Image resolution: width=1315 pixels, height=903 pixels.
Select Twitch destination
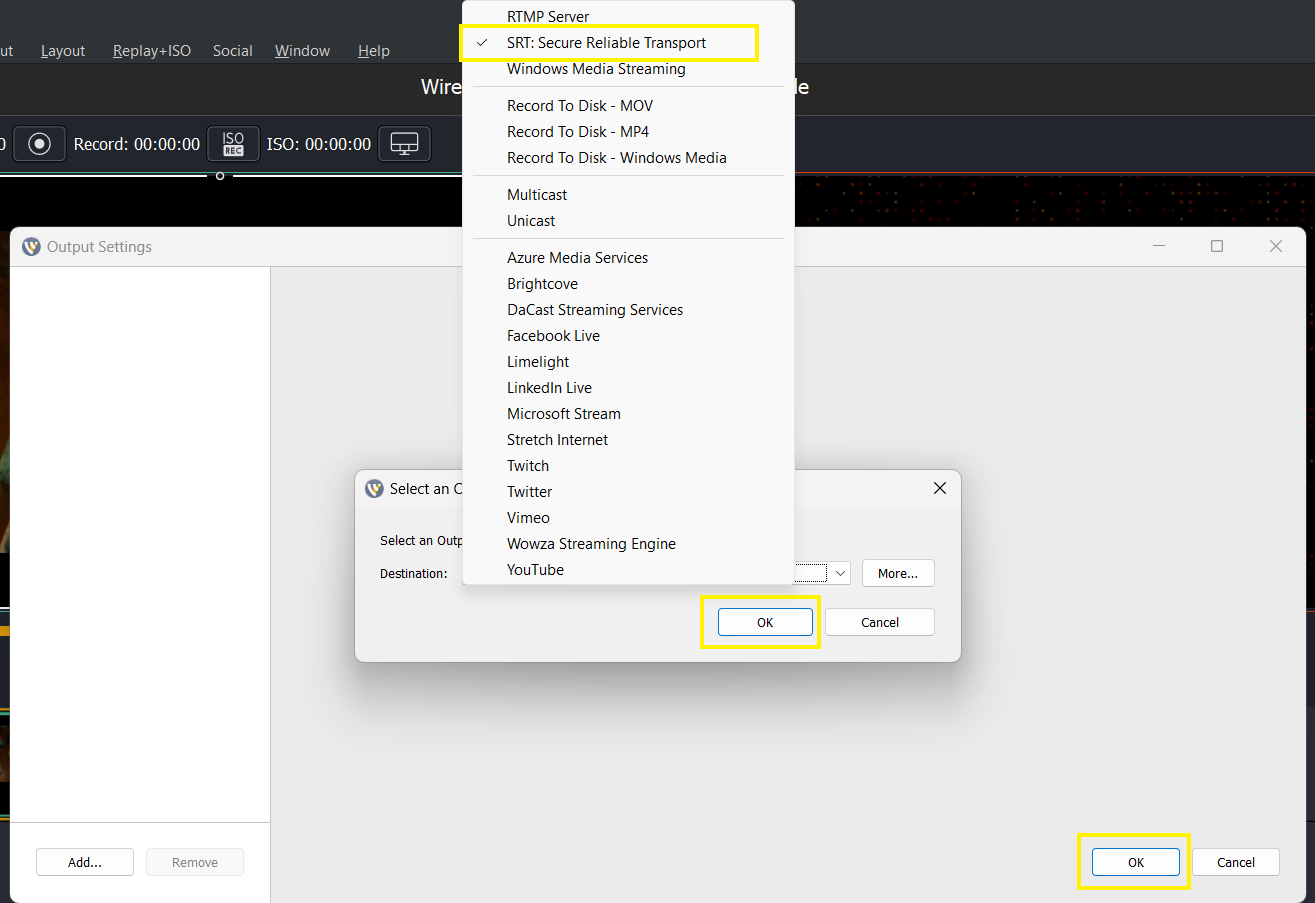coord(628,466)
